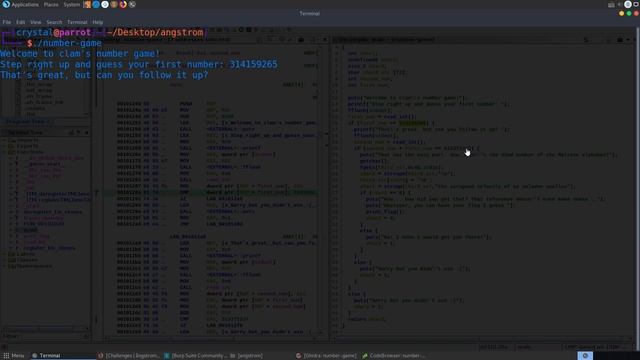
Task: Switch to Burp Suite Community taskbar item
Action: coord(195,356)
